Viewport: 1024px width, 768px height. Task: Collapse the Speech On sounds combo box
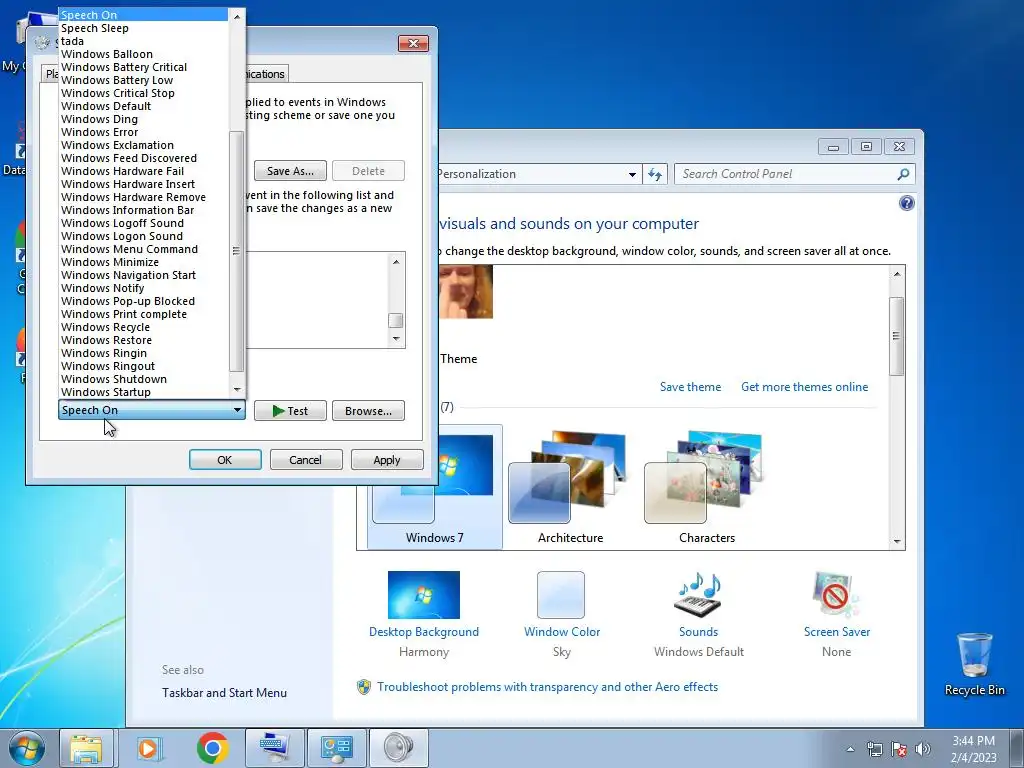click(x=152, y=410)
